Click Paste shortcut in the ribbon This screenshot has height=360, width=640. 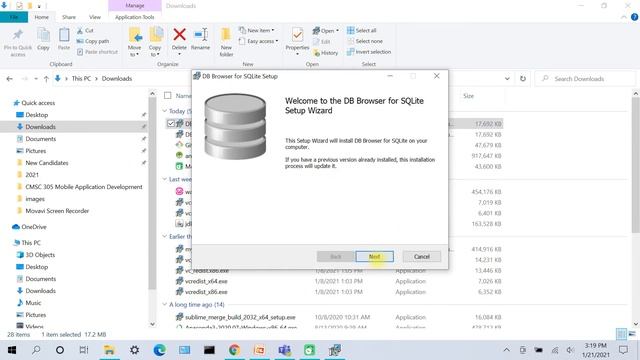tap(97, 52)
